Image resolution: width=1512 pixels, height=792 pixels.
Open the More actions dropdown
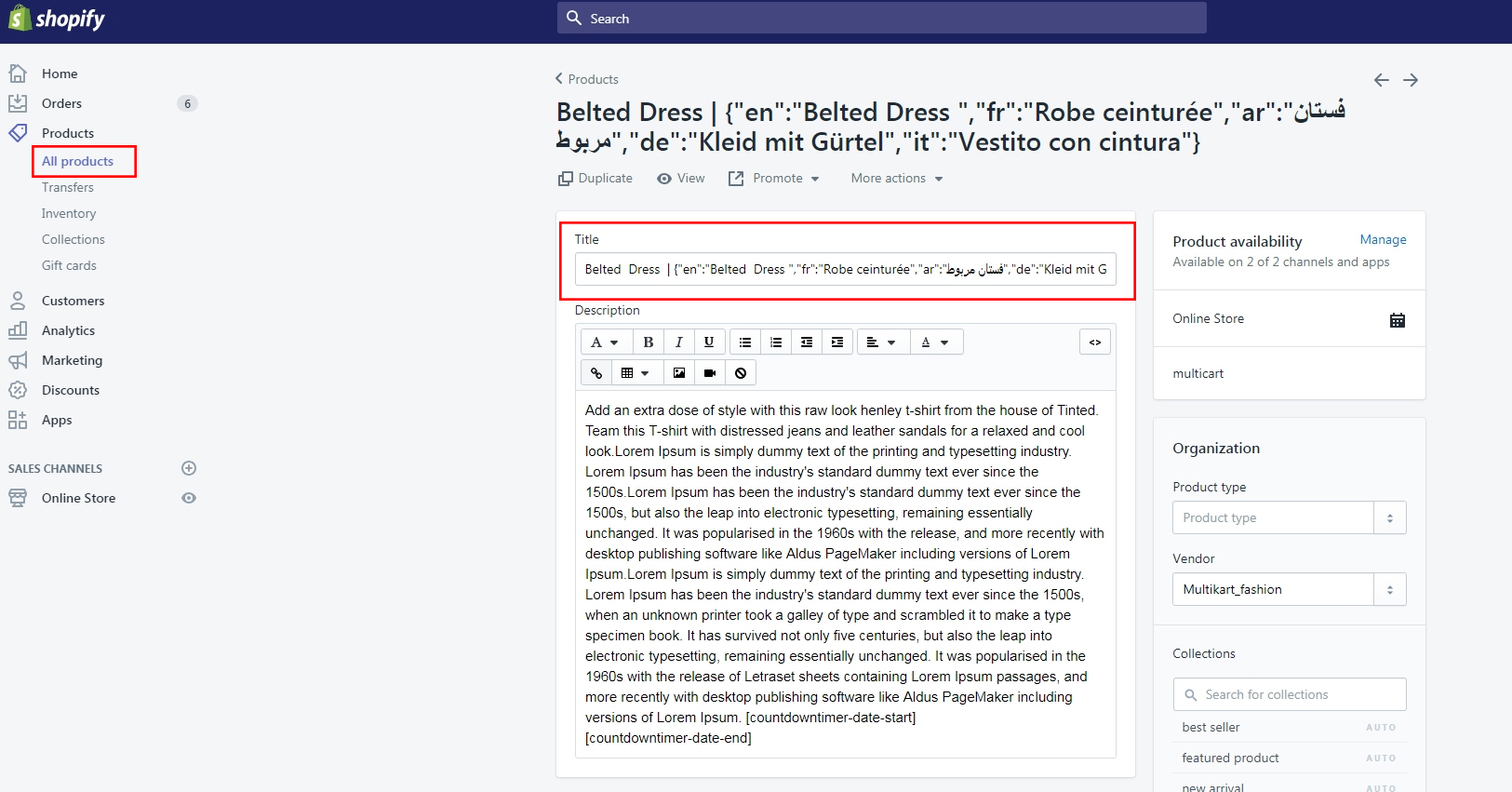(897, 179)
